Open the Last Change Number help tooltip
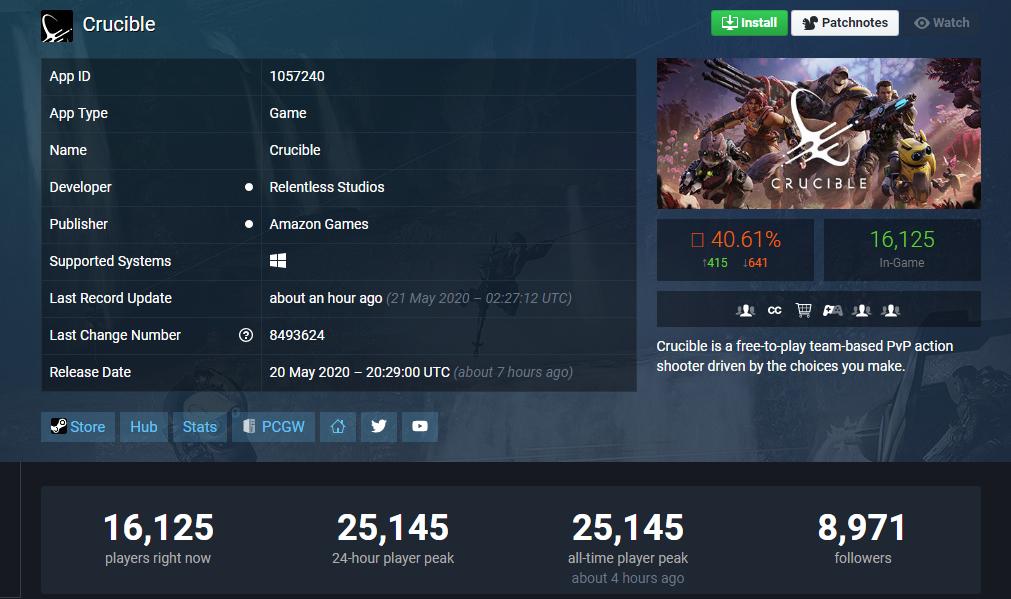The image size is (1011, 599). point(246,335)
